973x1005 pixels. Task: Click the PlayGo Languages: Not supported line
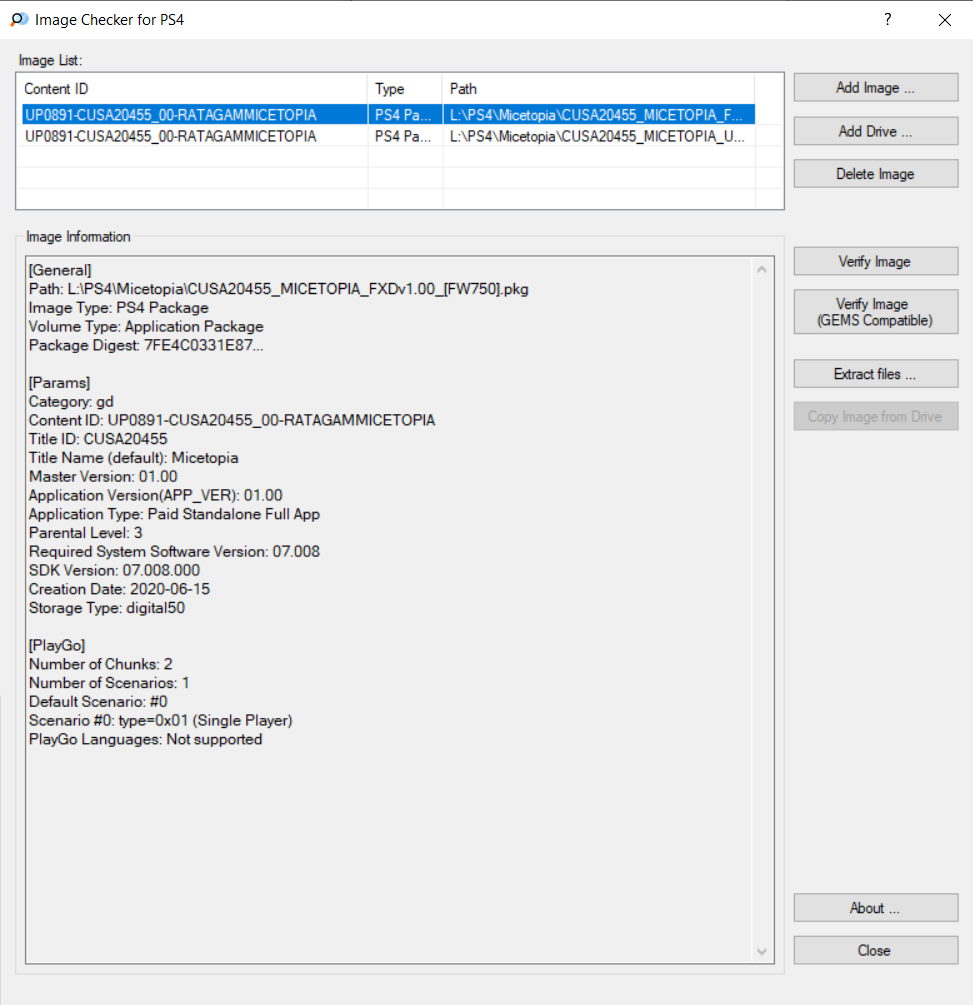click(146, 739)
